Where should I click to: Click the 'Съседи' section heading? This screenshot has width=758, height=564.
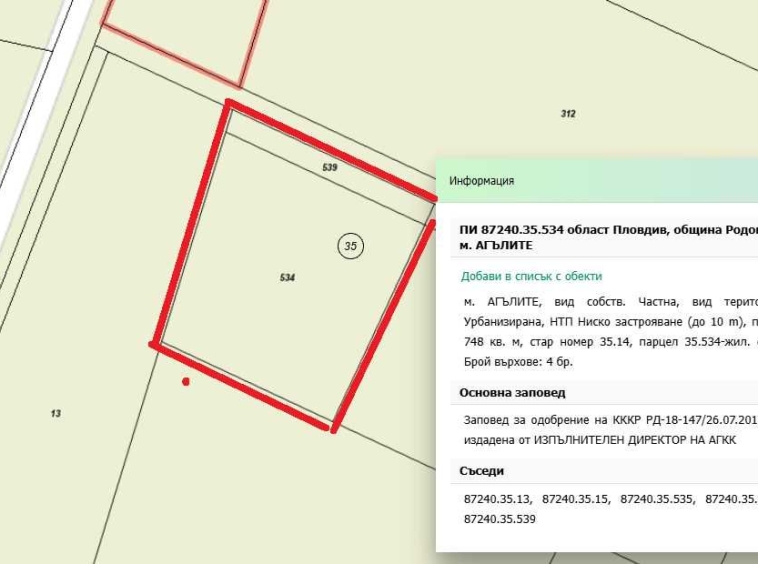[482, 470]
